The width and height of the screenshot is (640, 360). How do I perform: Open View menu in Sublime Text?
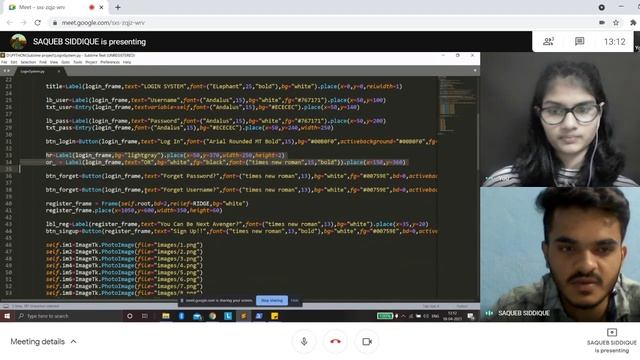pyautogui.click(x=54, y=62)
